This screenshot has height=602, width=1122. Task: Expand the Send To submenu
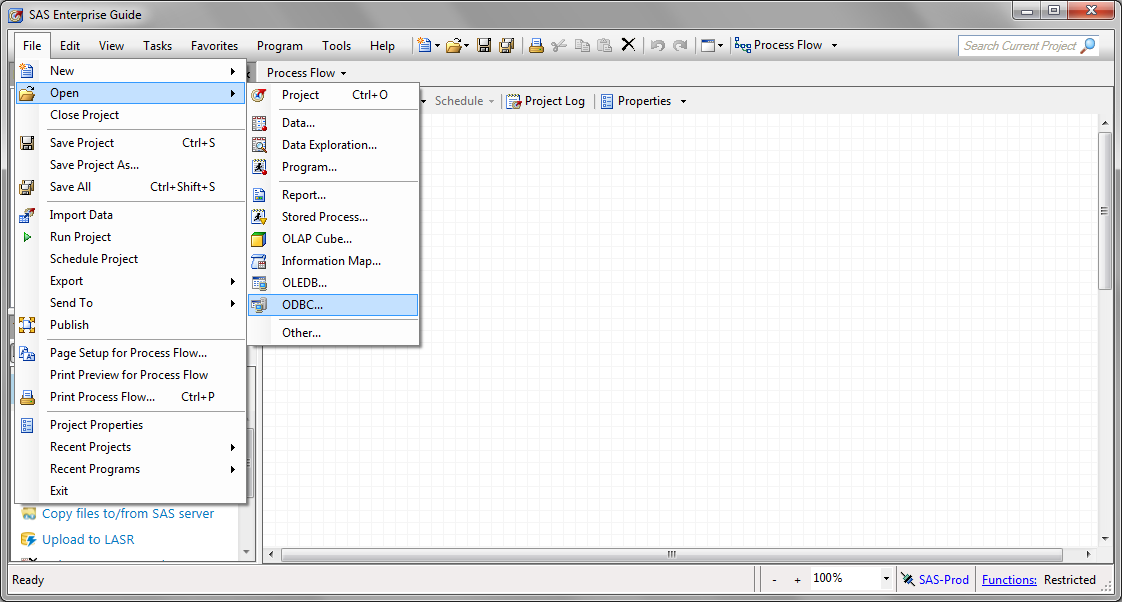pyautogui.click(x=71, y=302)
